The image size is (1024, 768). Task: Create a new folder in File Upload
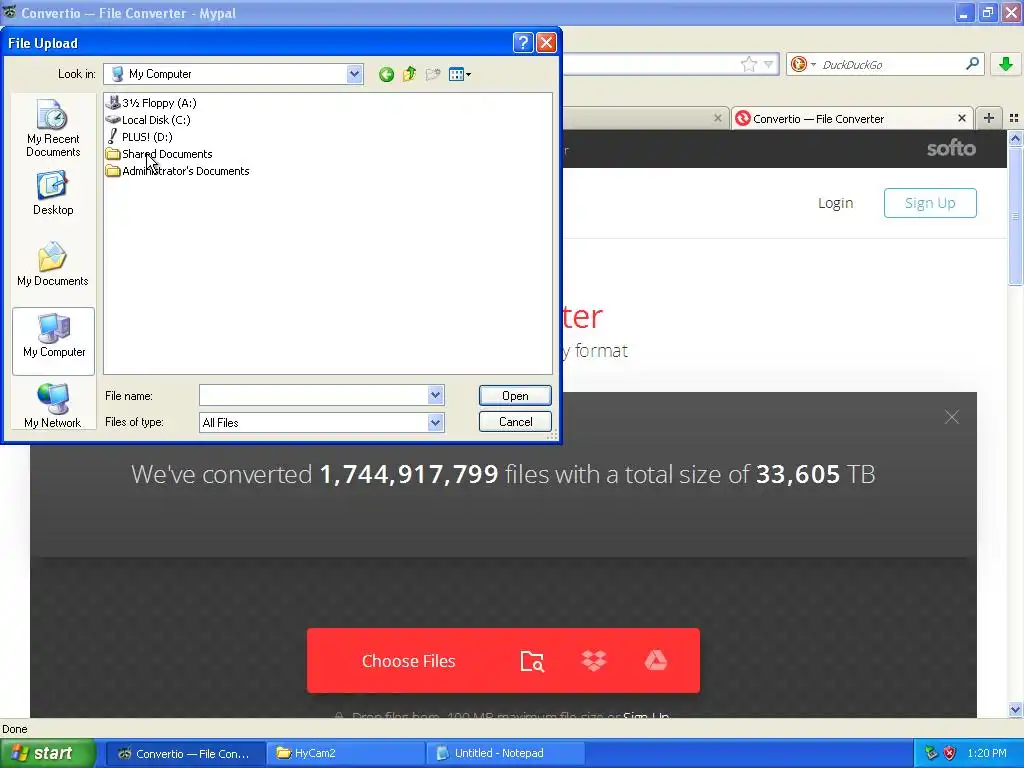coord(432,74)
